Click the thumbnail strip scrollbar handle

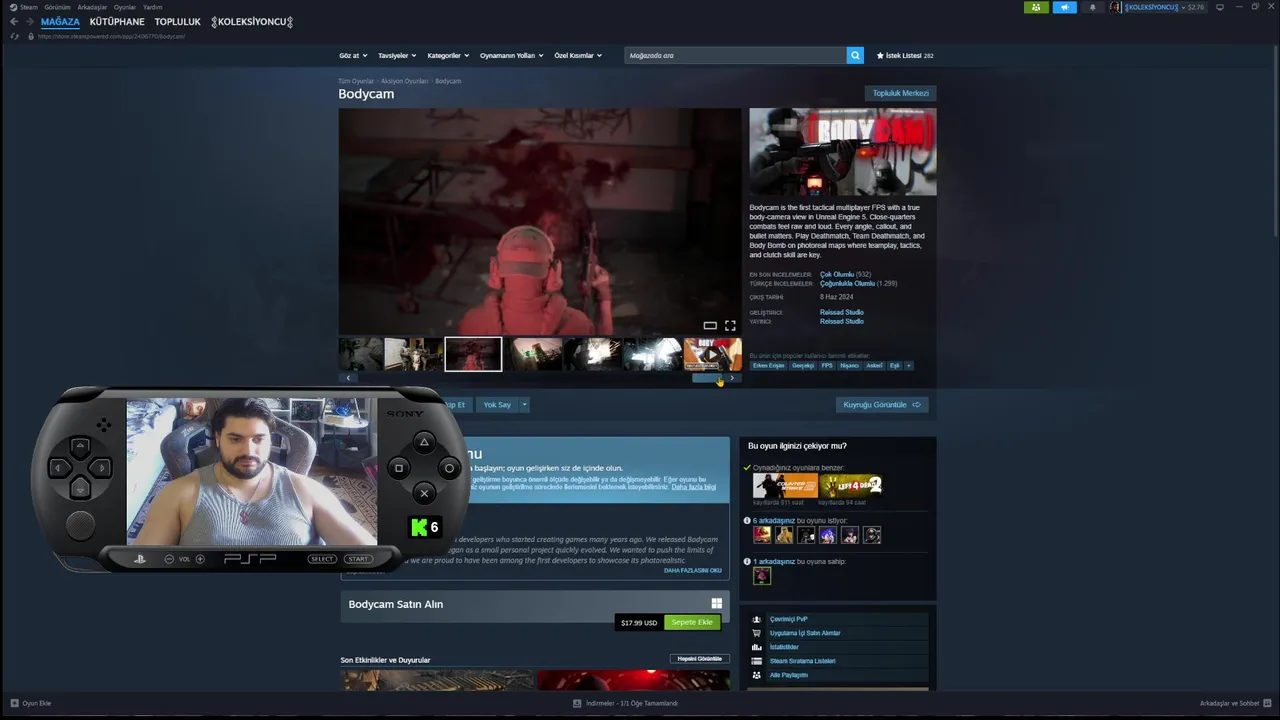pos(706,378)
